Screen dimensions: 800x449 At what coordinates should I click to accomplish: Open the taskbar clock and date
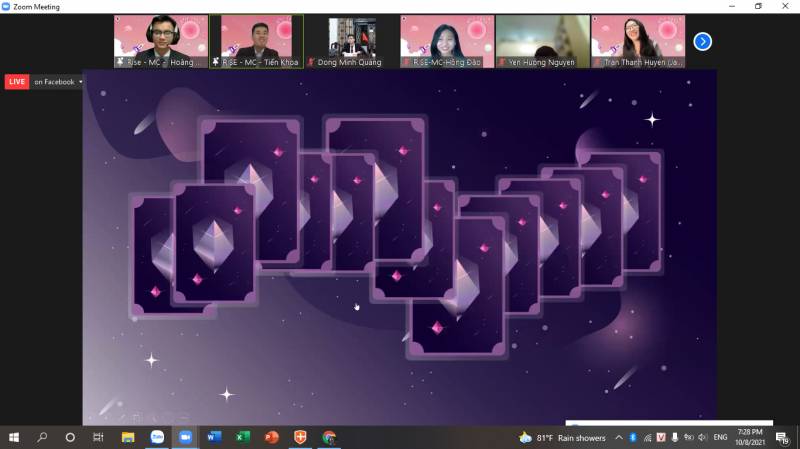click(752, 437)
